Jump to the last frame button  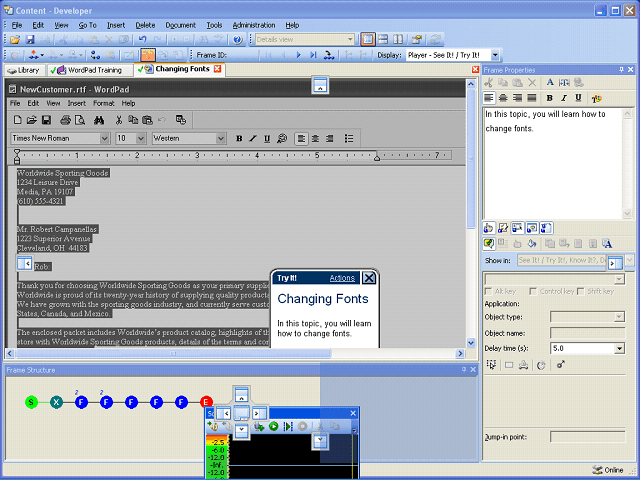click(313, 55)
